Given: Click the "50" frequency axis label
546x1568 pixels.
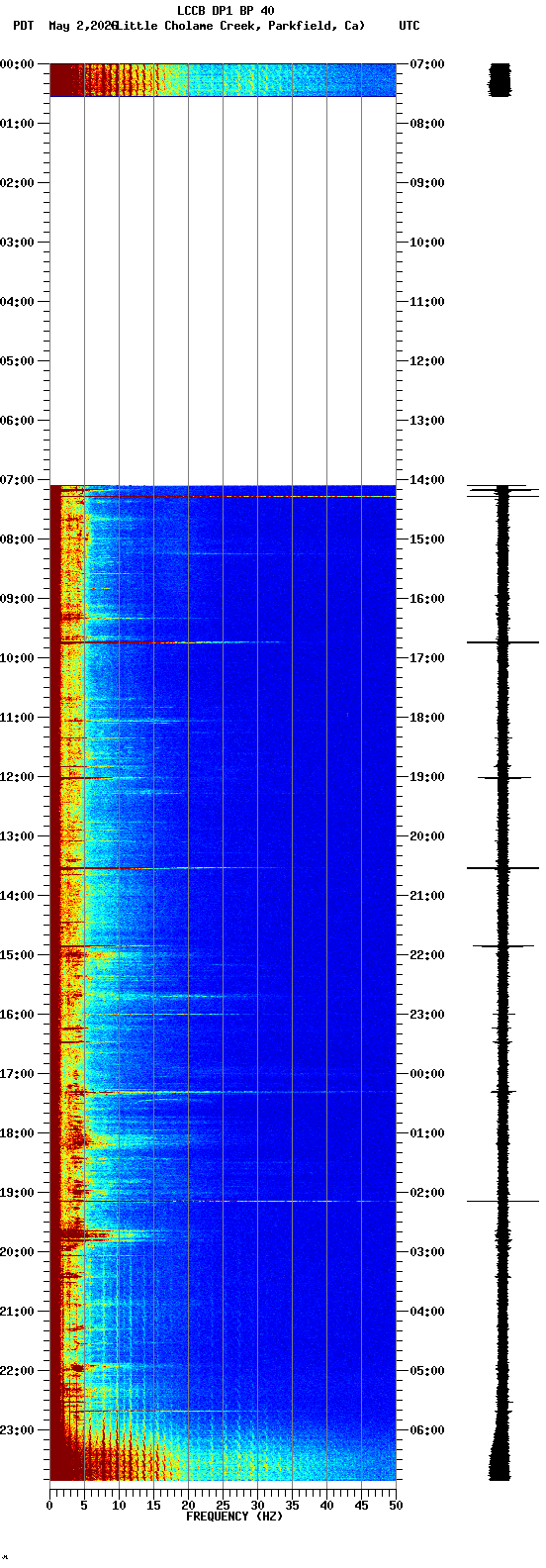Looking at the screenshot, I should tap(396, 1506).
